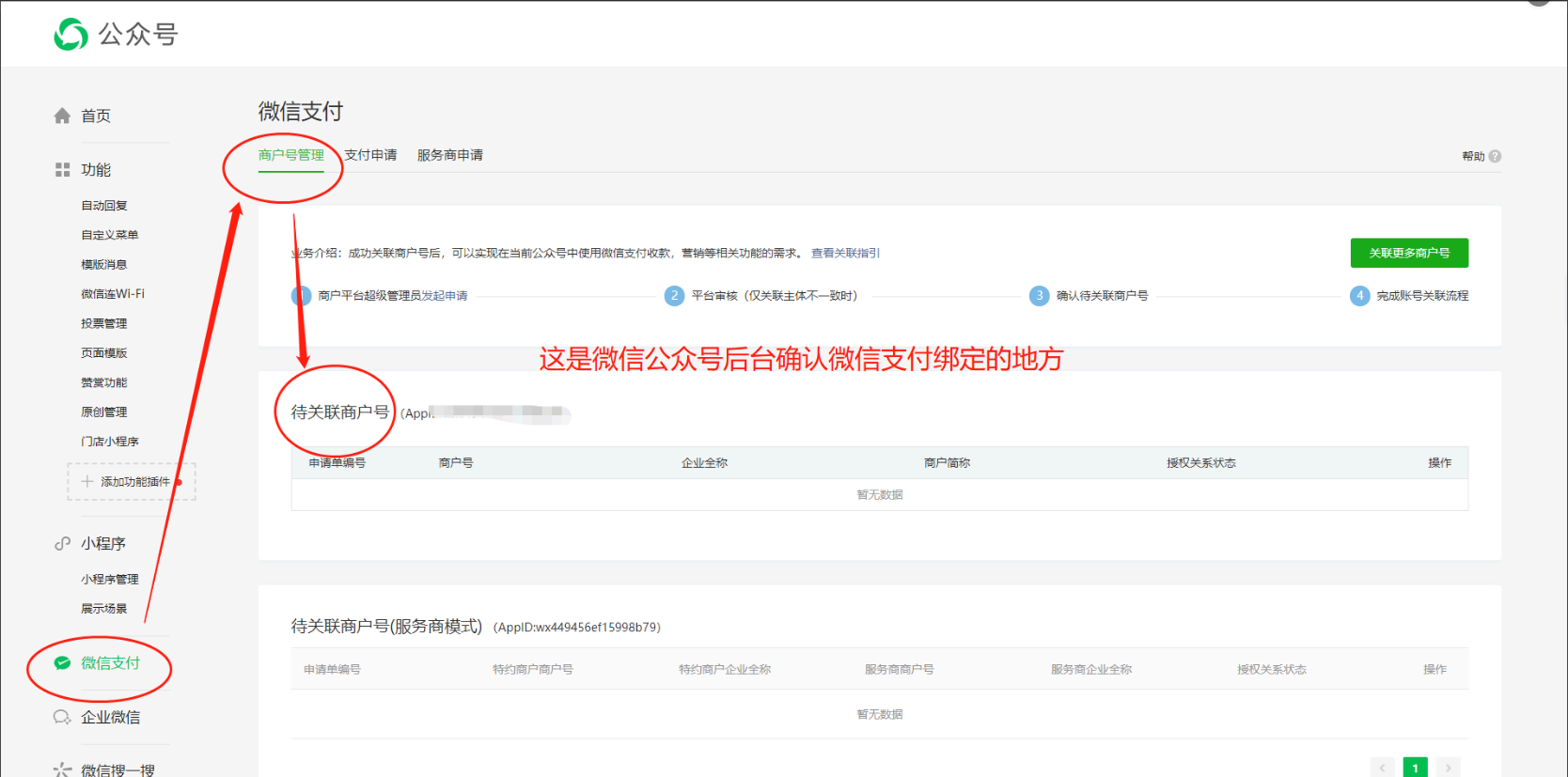Open the 服务商申请 tab

point(449,155)
